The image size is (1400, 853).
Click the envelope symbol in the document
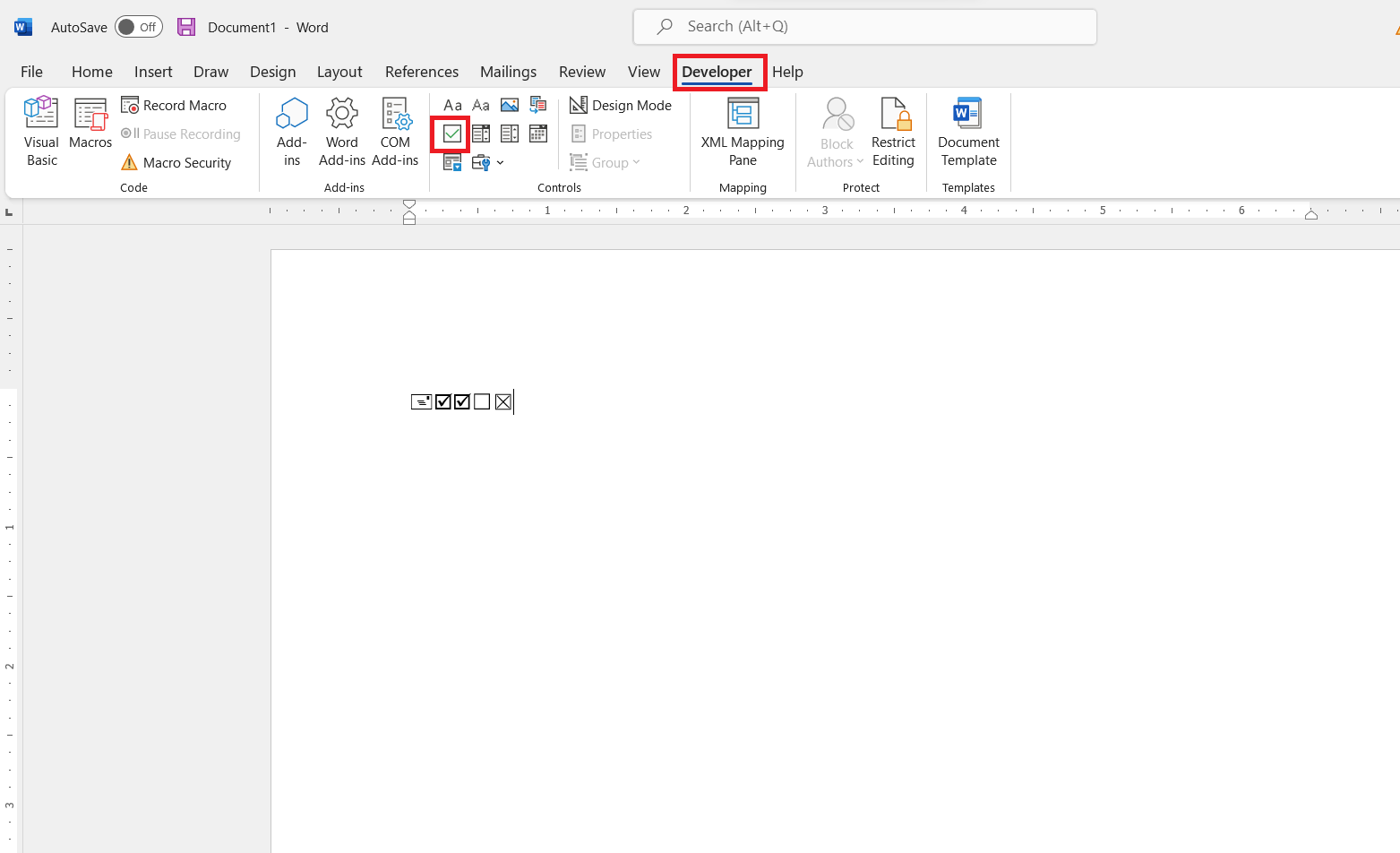(x=421, y=401)
